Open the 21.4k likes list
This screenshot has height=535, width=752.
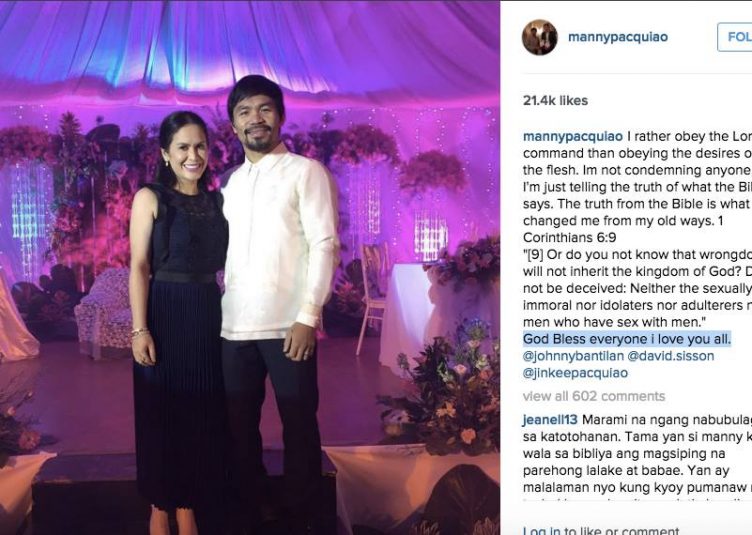[555, 101]
